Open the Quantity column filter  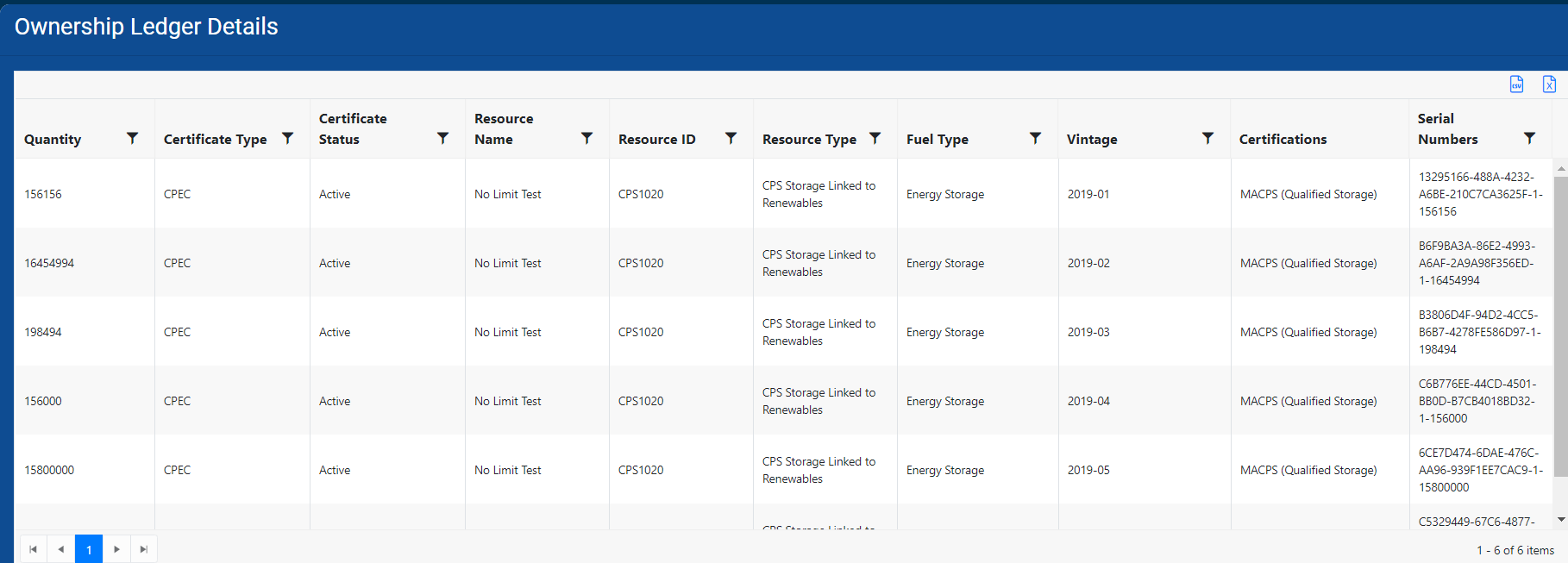[x=132, y=138]
